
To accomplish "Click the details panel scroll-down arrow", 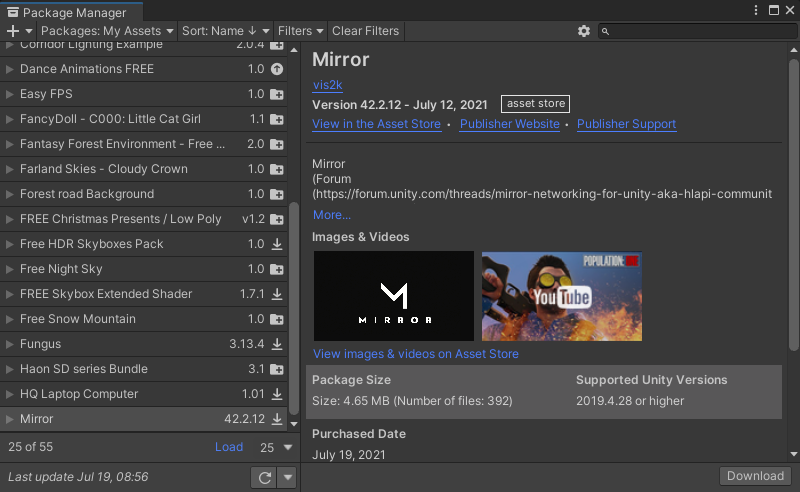I will [x=793, y=454].
